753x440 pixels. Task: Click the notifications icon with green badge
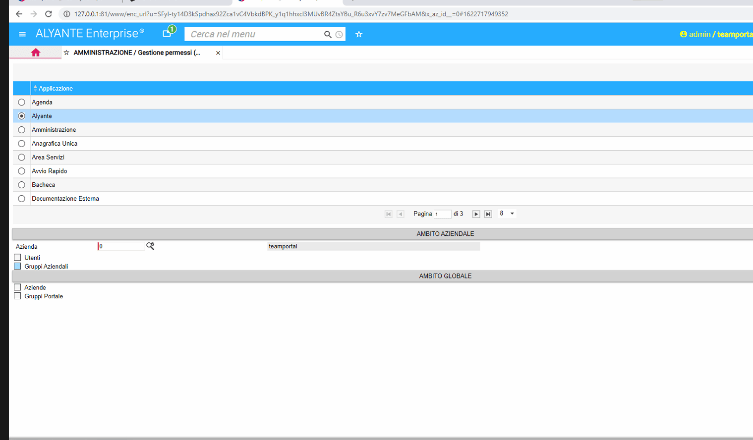point(168,33)
